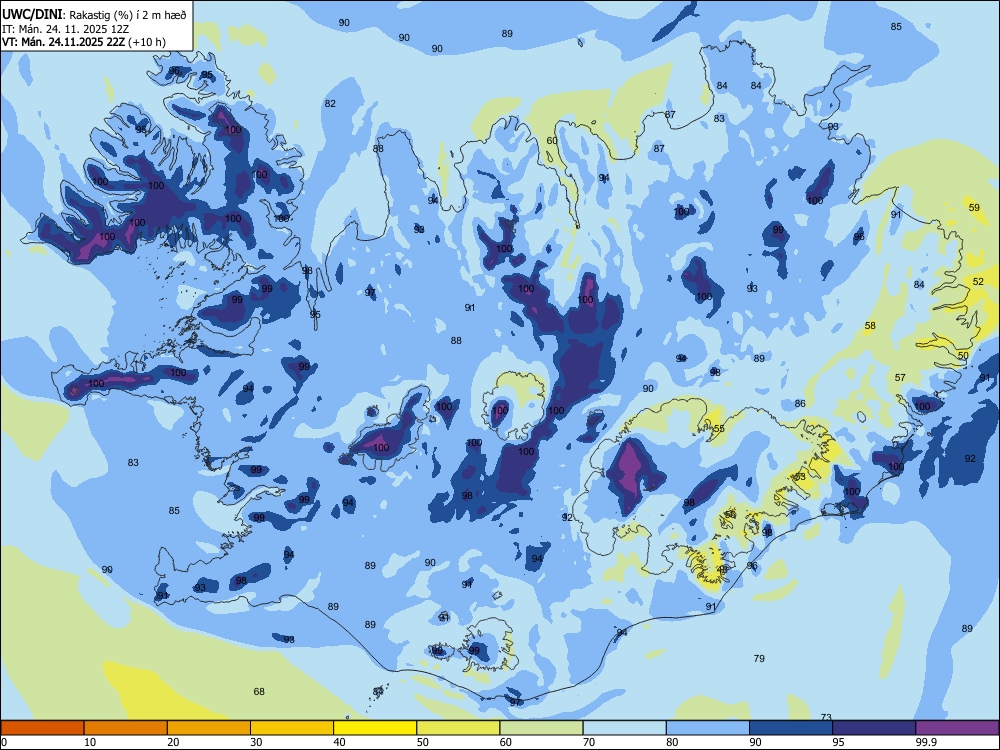Click the humidity value '68' over the ocean
1000x750 pixels.
(259, 691)
